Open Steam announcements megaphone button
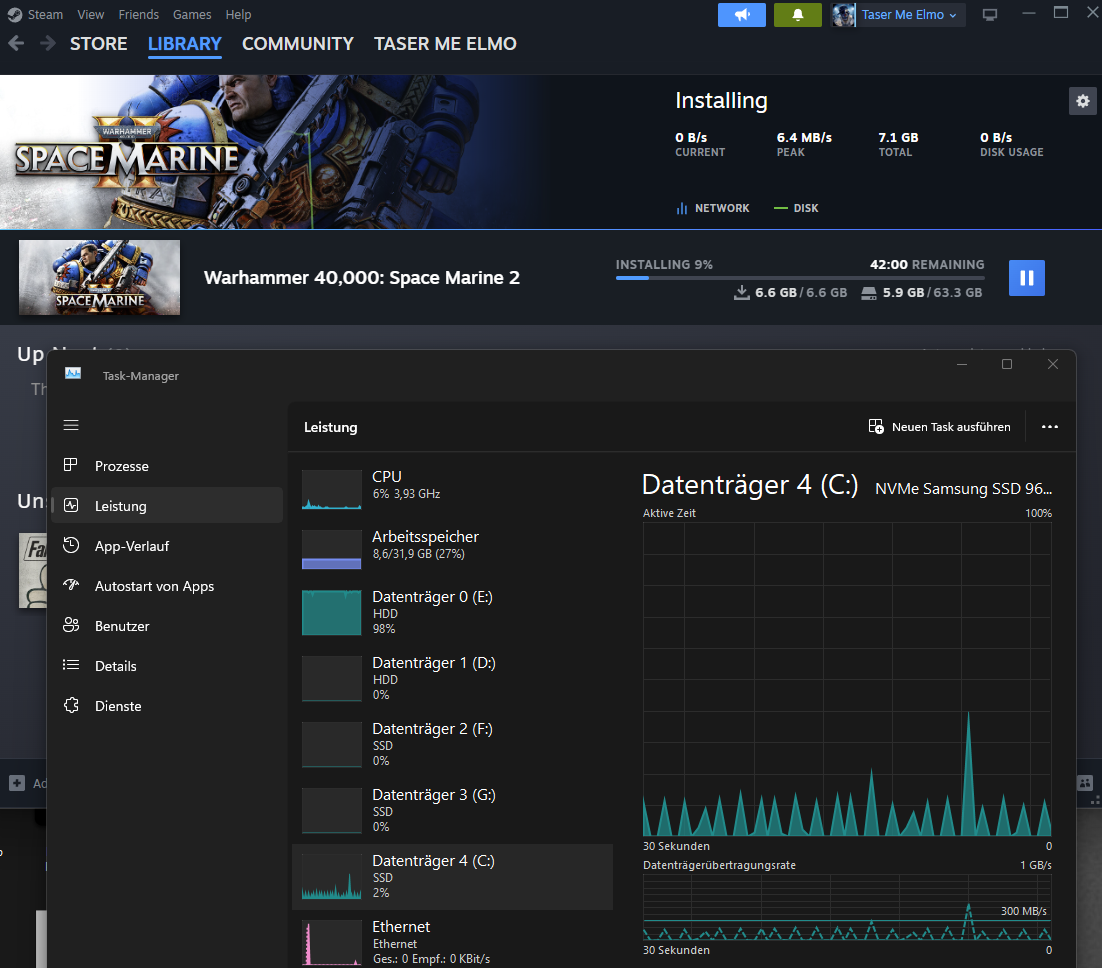This screenshot has width=1102, height=968. (x=741, y=15)
